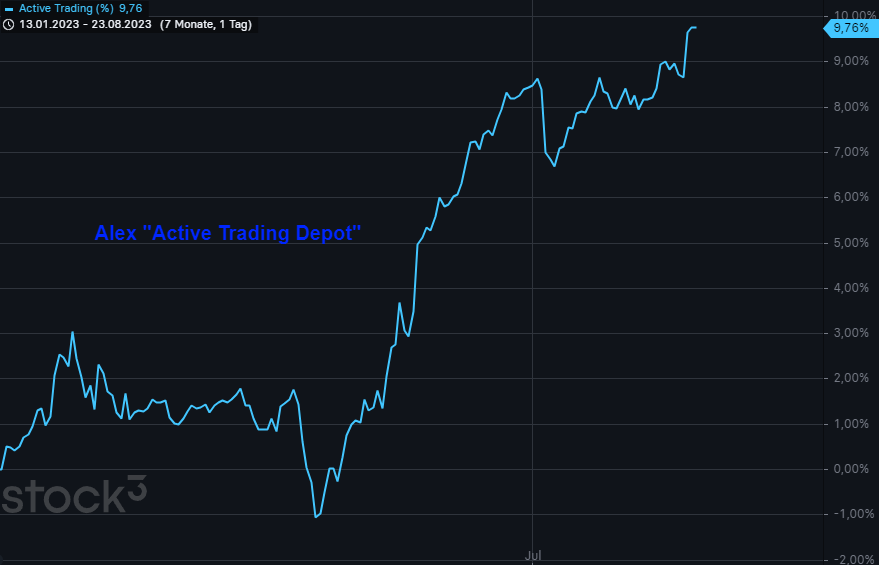Click the 0,00% axis label
Viewport: 879px width, 565px height.
tap(852, 469)
